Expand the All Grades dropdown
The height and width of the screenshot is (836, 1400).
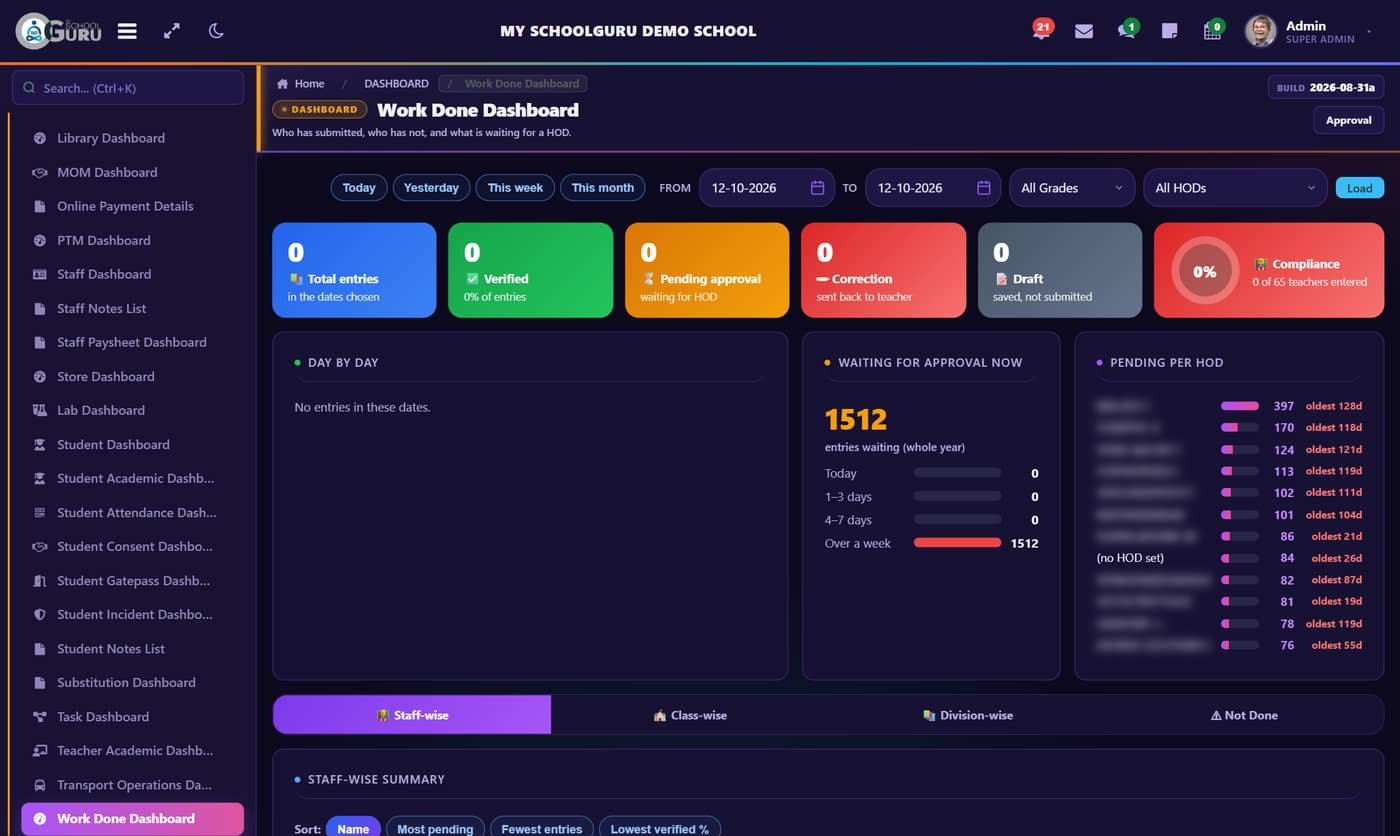point(1072,188)
